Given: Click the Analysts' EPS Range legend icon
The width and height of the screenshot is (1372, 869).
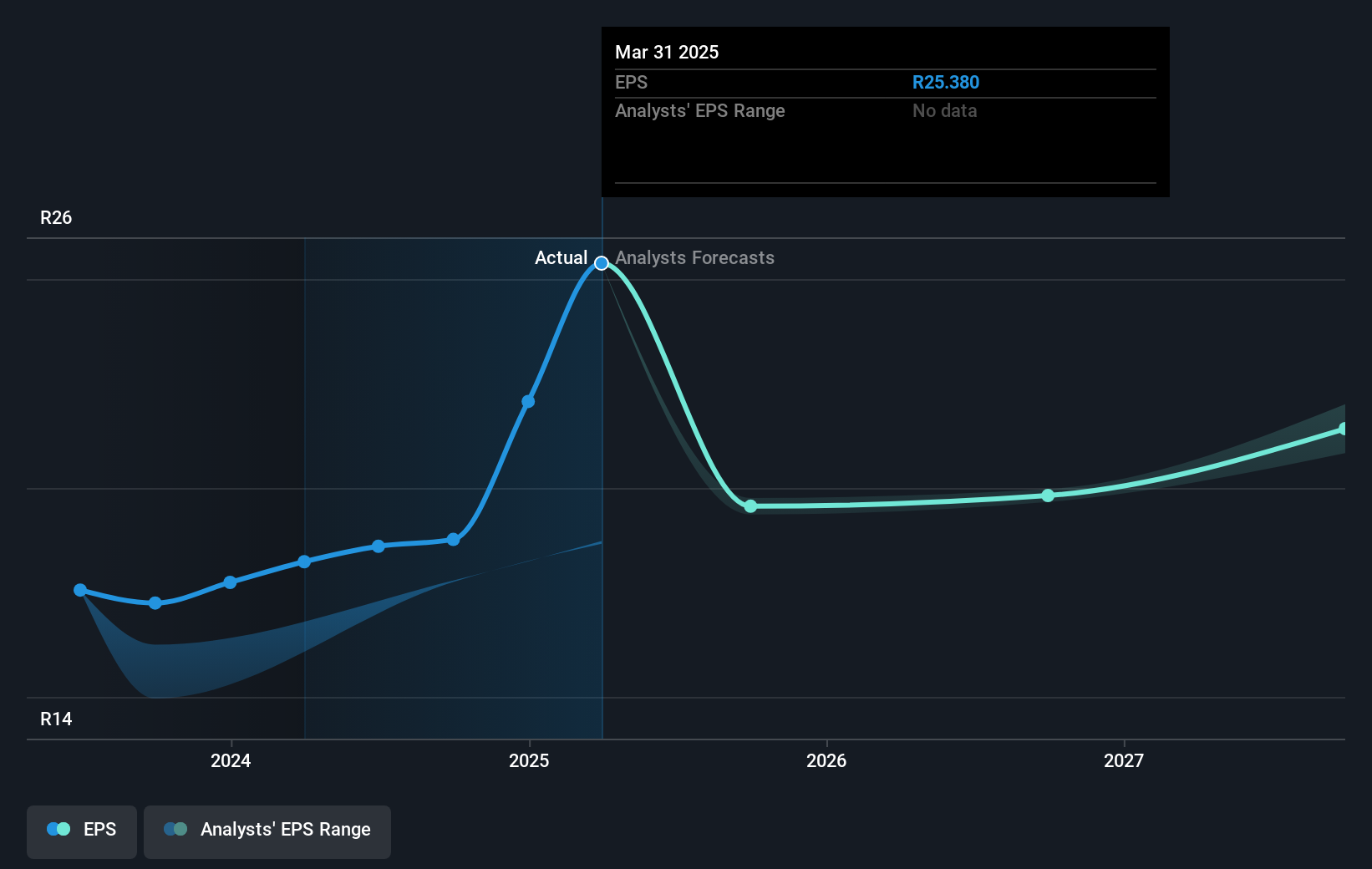Looking at the screenshot, I should 176,829.
